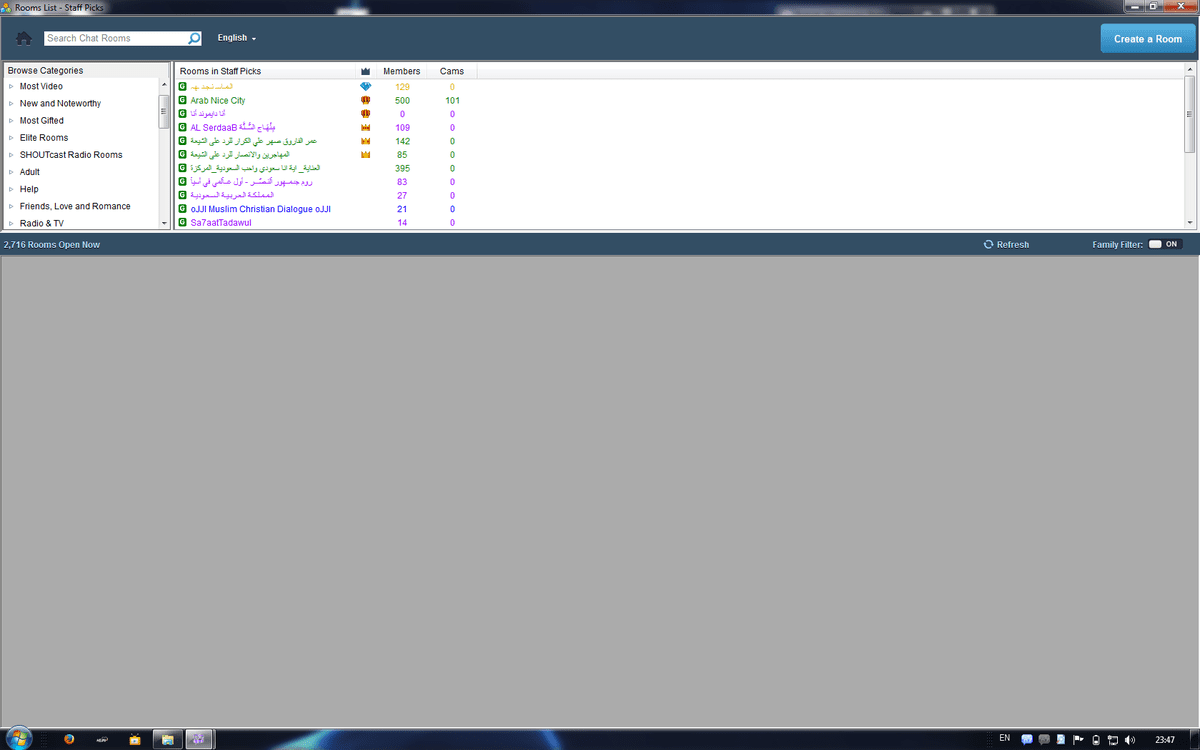Viewport: 1200px width, 750px height.
Task: Click the EN language indicator in the system tray
Action: tap(1004, 737)
